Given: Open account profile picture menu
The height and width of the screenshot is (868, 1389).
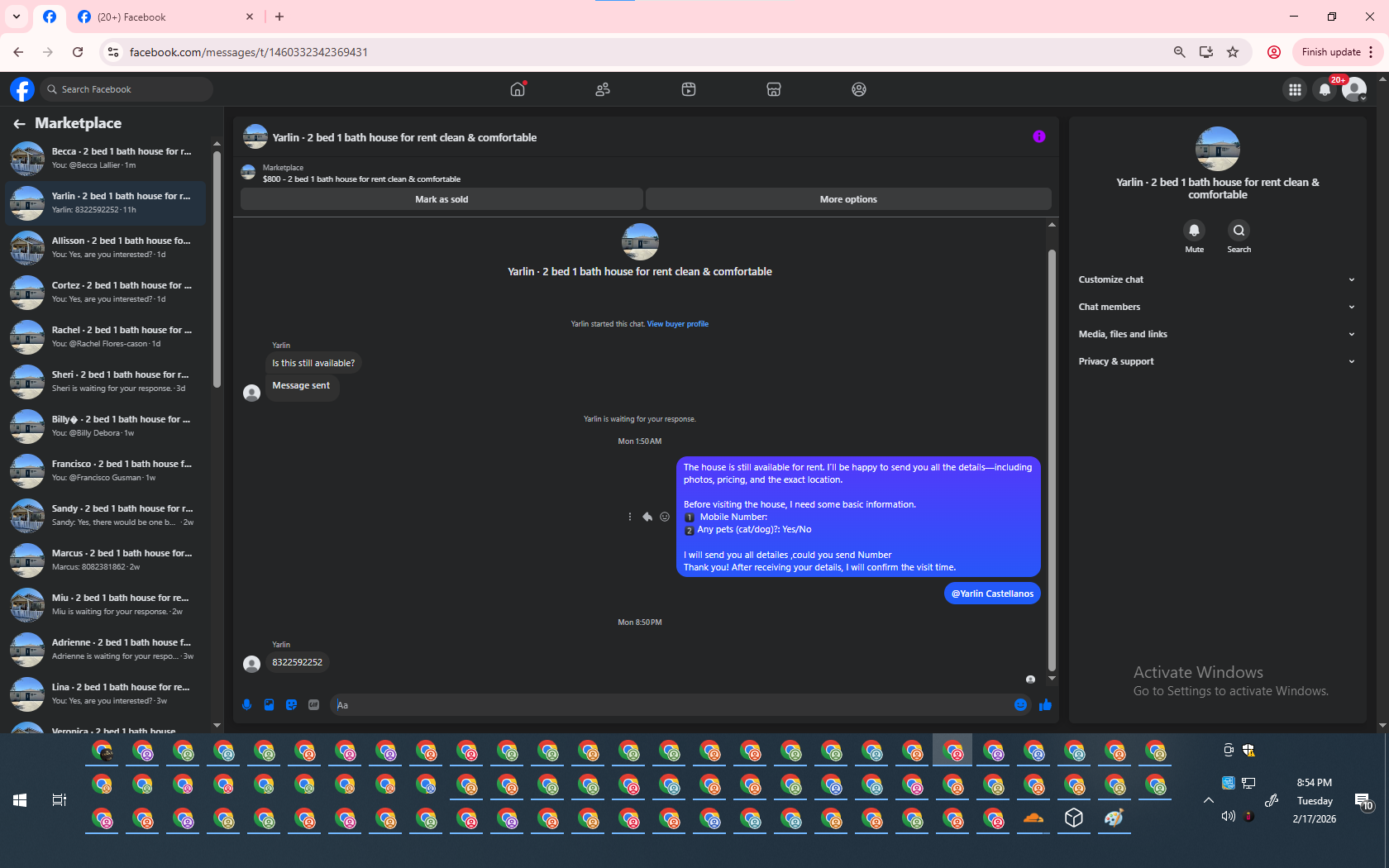Looking at the screenshot, I should (x=1354, y=89).
